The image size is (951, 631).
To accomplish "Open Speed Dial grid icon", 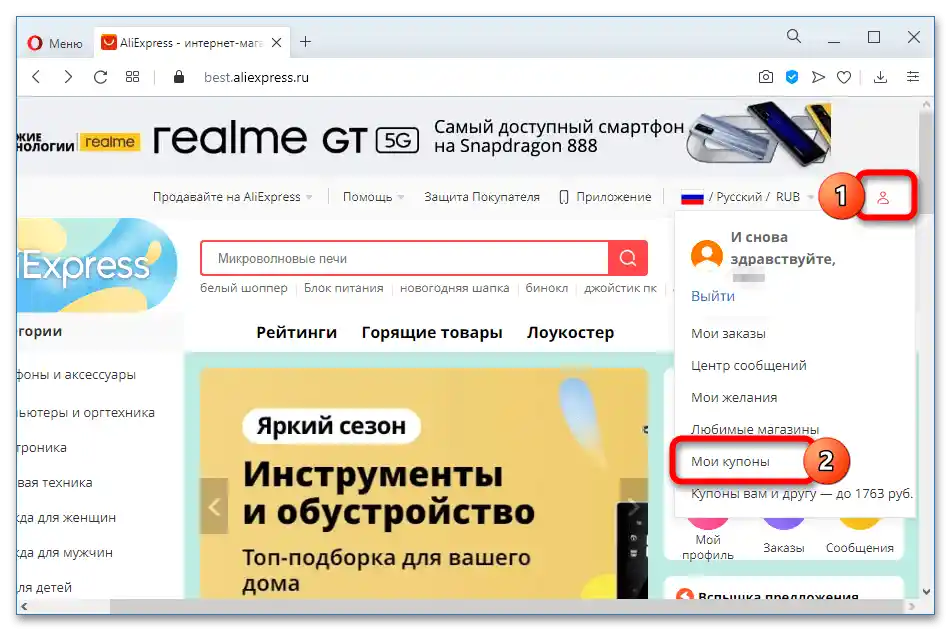I will (x=132, y=77).
